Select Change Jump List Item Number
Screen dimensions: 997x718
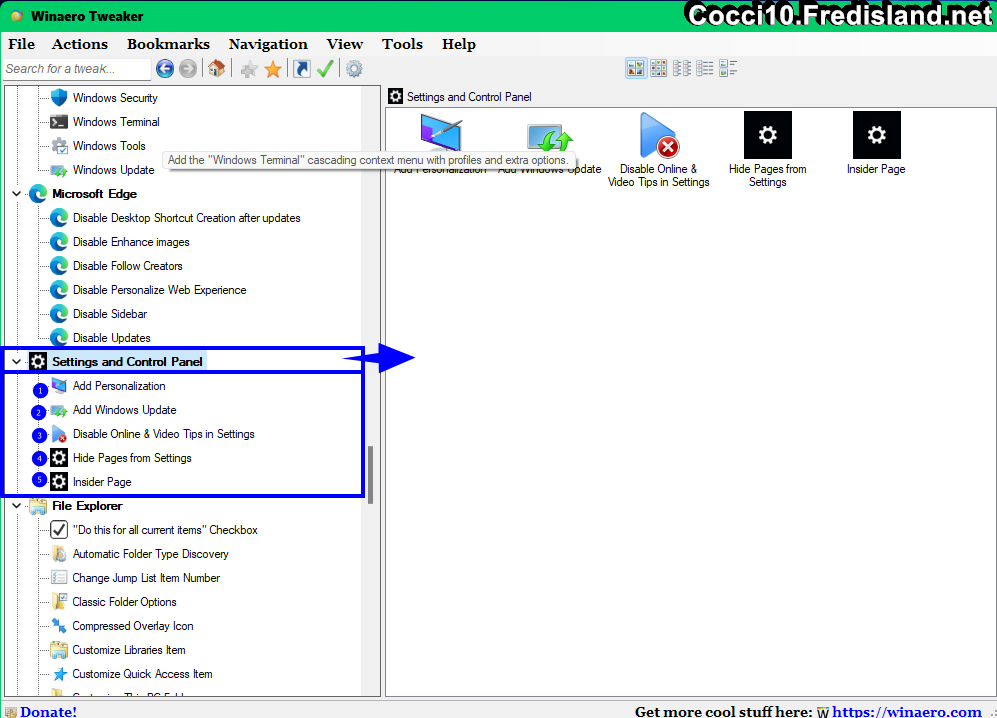146,578
